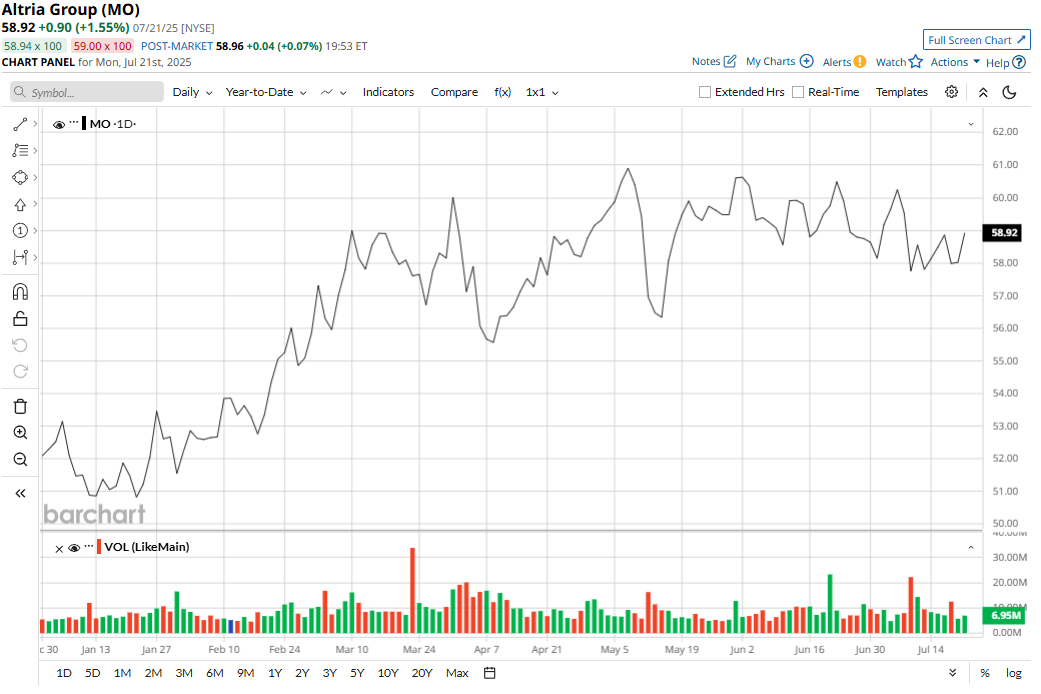
Task: Select the 20Y time range
Action: click(x=422, y=673)
